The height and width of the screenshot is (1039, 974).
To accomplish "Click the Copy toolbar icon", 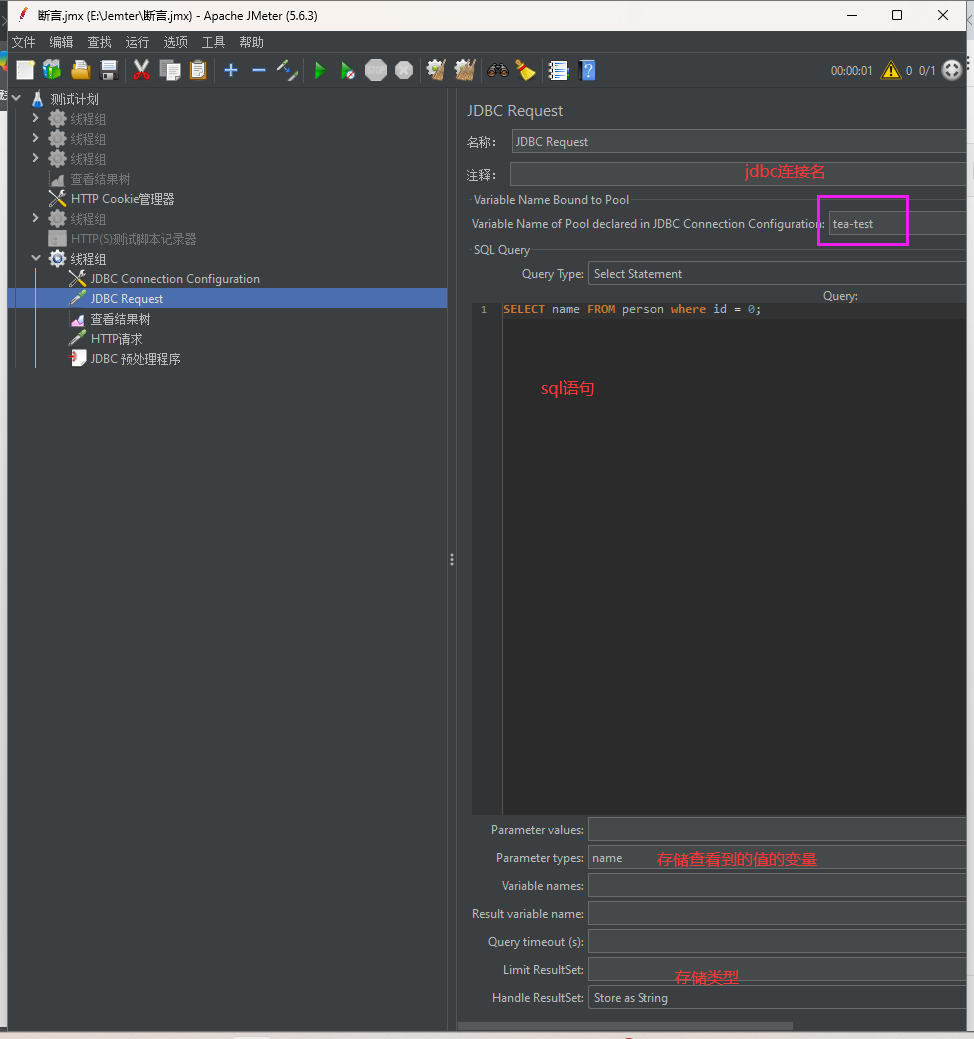I will coord(170,70).
